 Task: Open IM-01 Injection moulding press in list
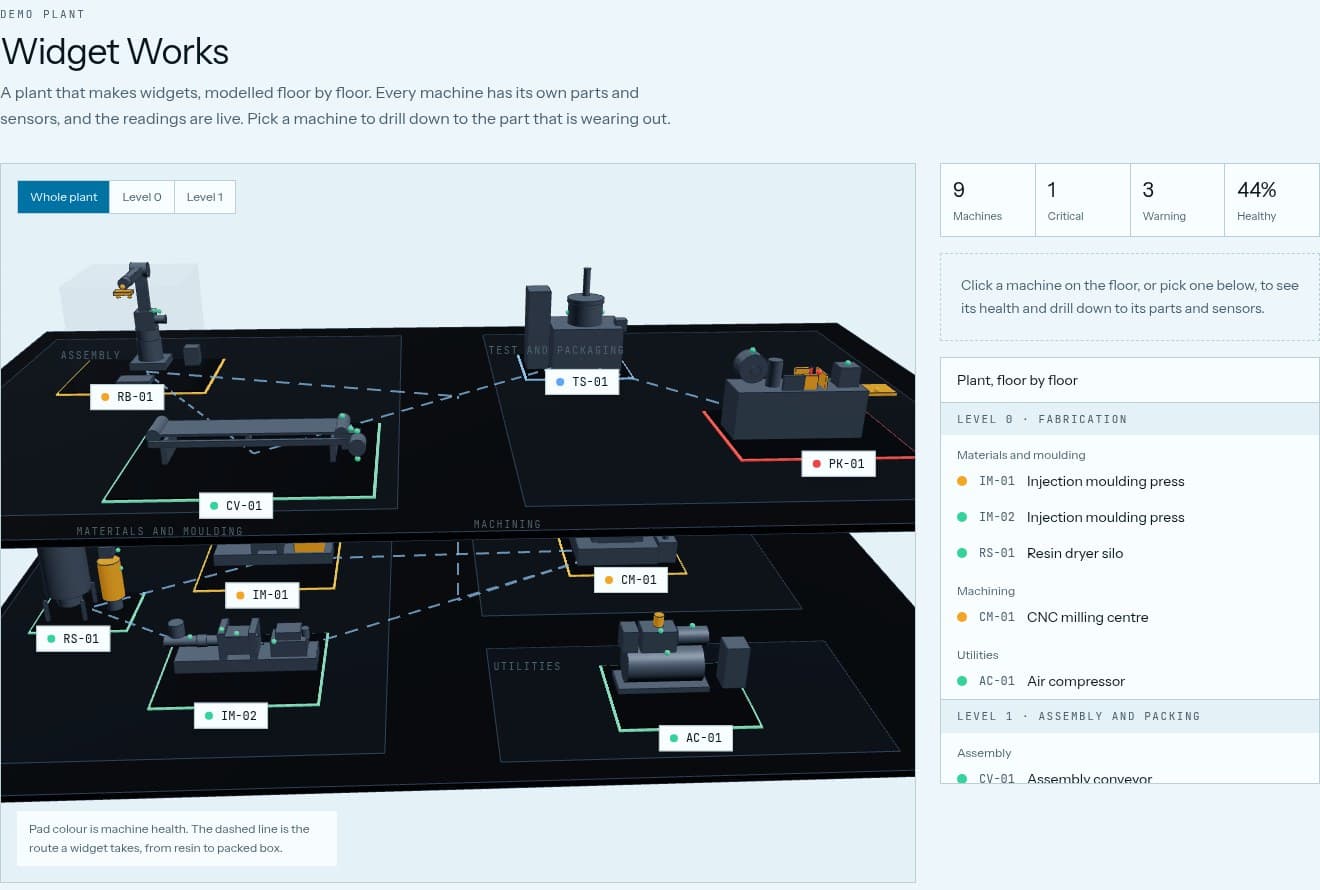click(1129, 481)
